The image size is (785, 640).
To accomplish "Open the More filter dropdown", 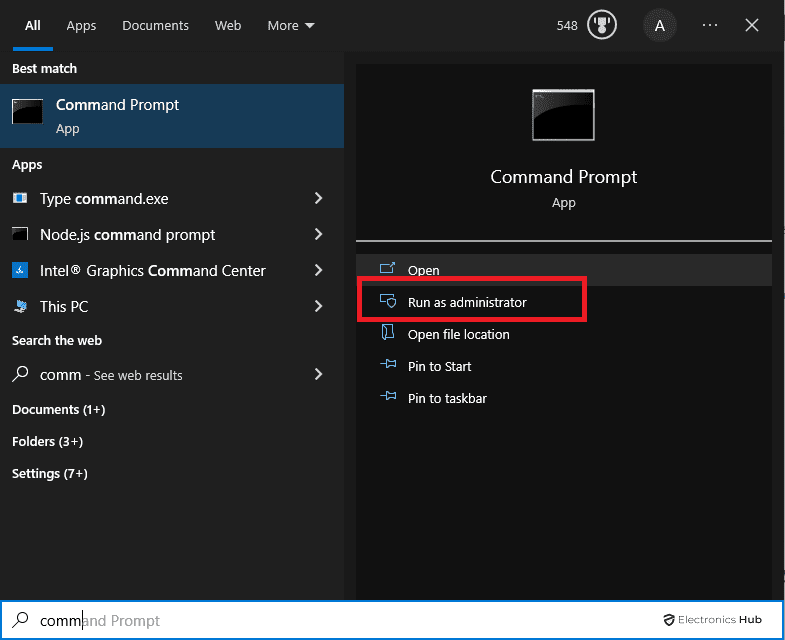I will pyautogui.click(x=291, y=26).
